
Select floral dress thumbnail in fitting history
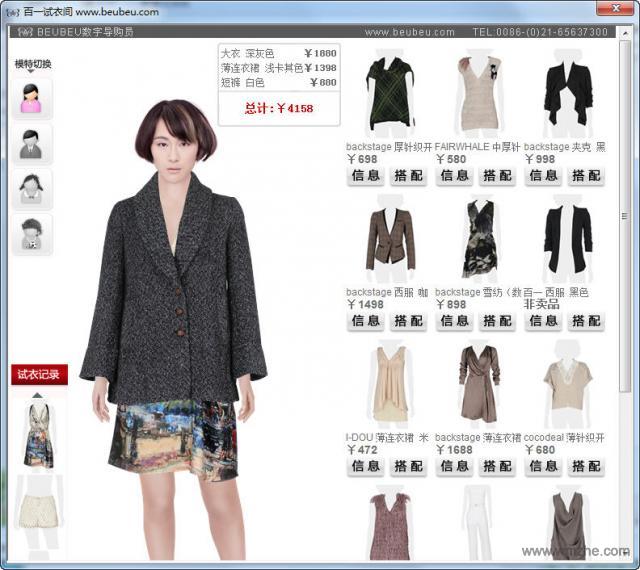(x=38, y=434)
